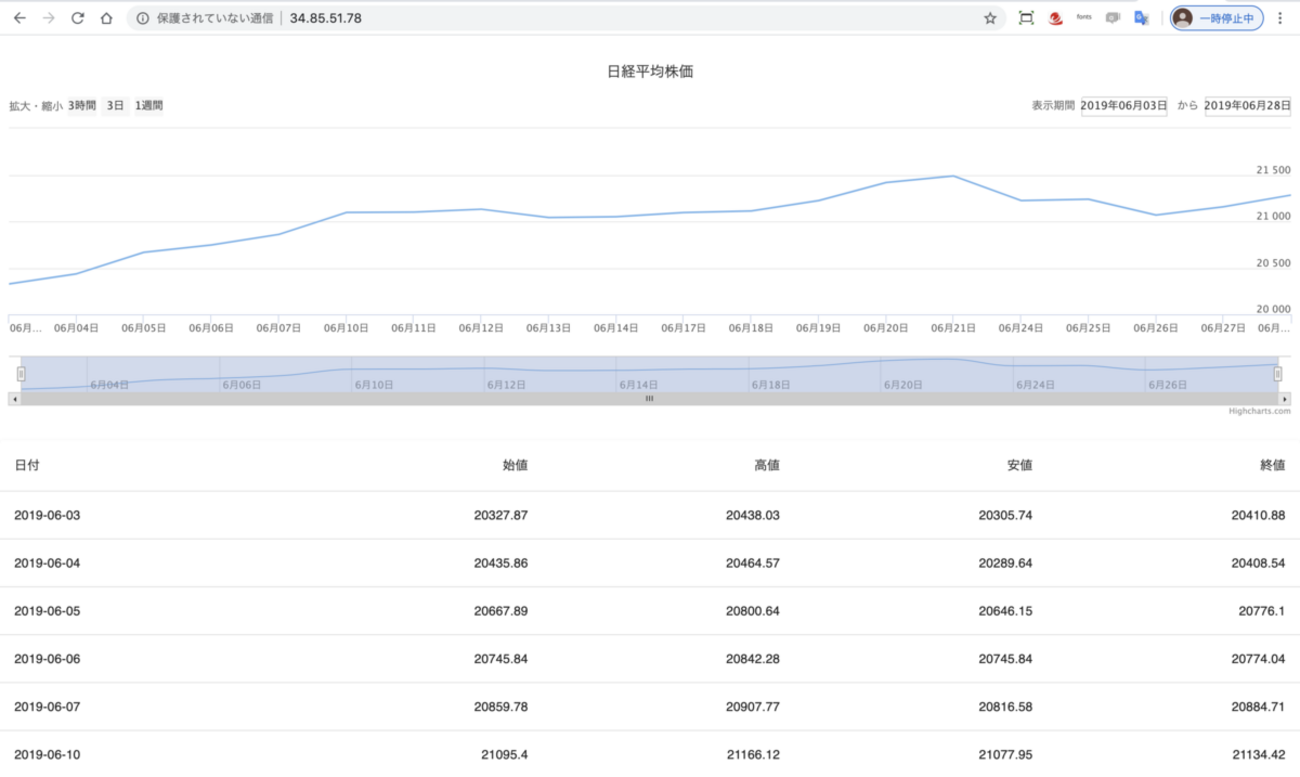Edit the end date 2019年06月28日
Screen dimensions: 1300x777
click(x=1247, y=106)
